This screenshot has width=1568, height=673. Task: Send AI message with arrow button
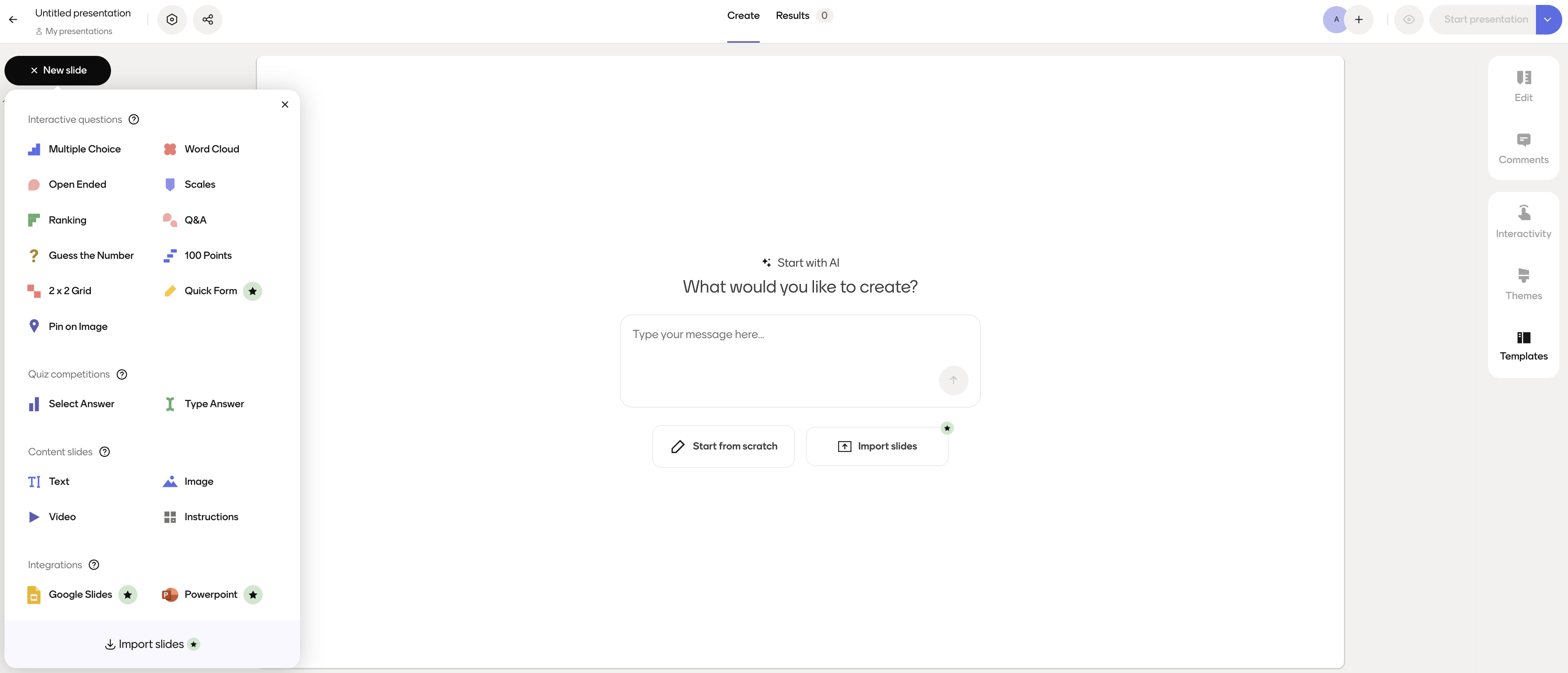coord(953,380)
